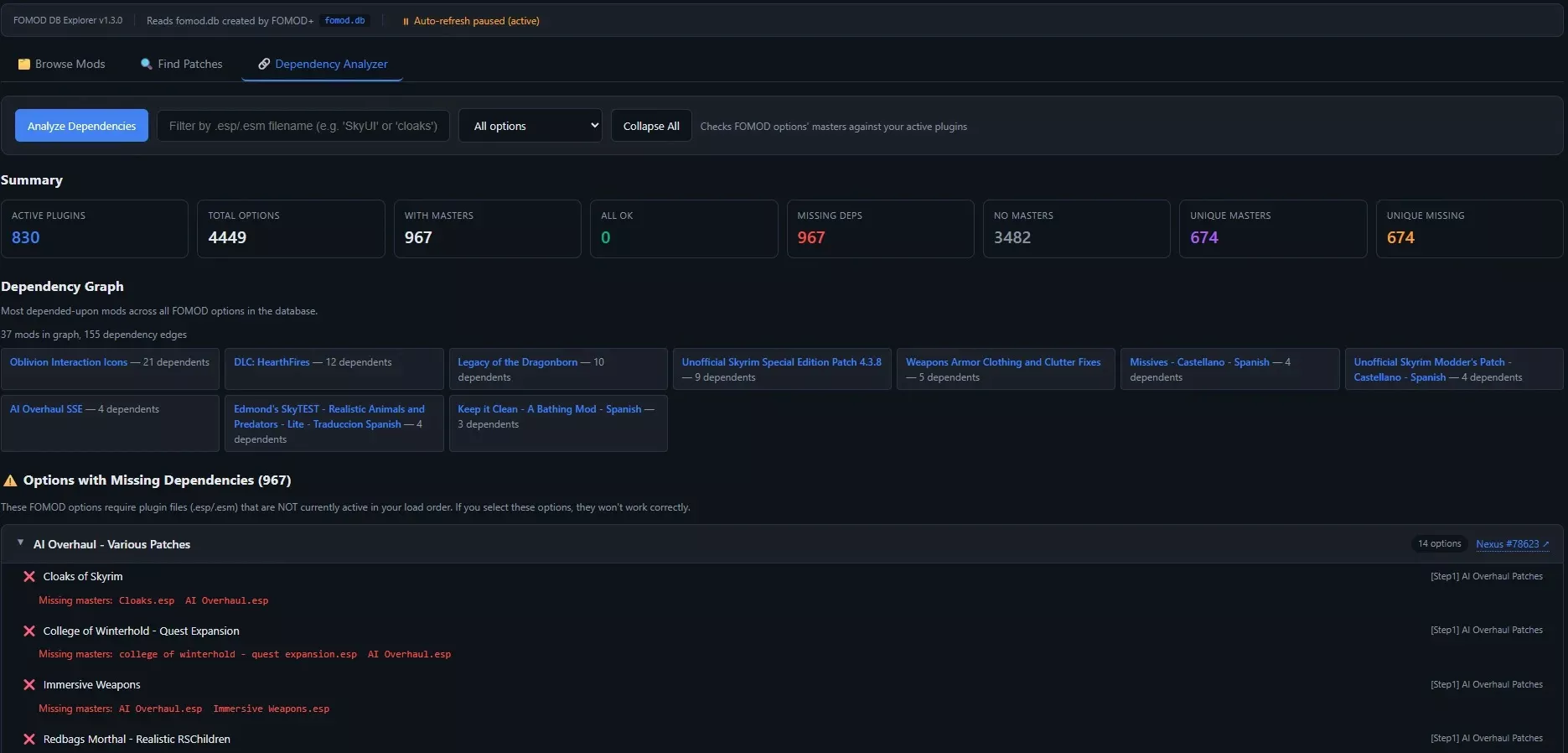
Task: Select the Dependency Analyzer tab
Action: coord(323,65)
